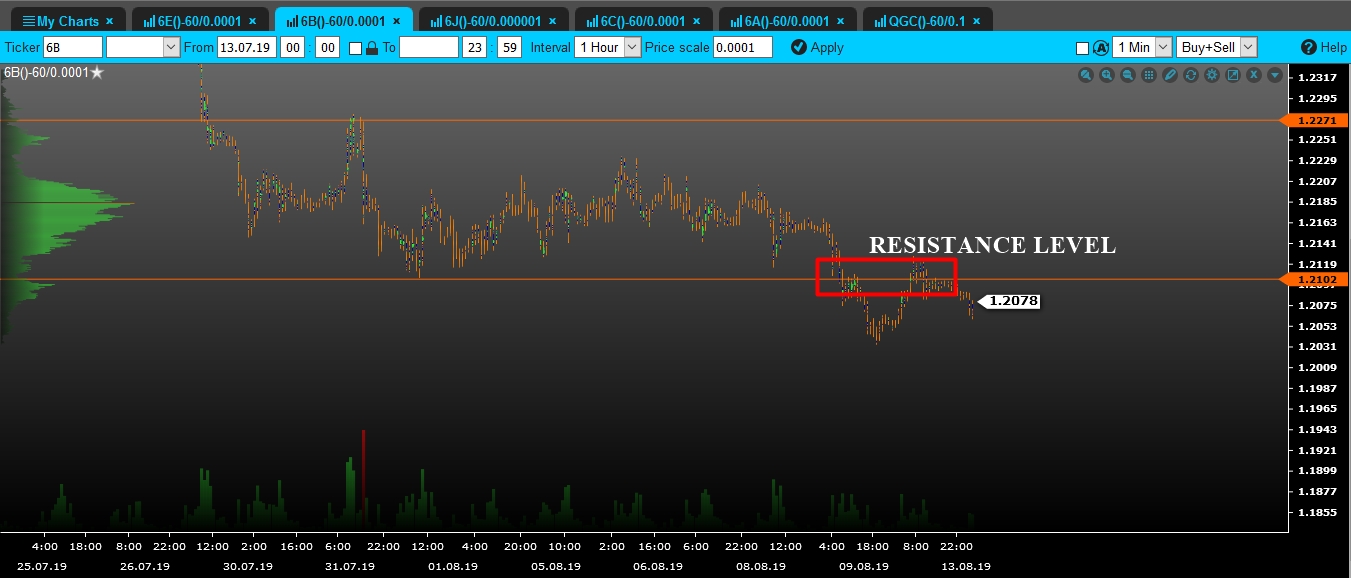Close the My Charts tab
The image size is (1351, 578).
tap(109, 20)
